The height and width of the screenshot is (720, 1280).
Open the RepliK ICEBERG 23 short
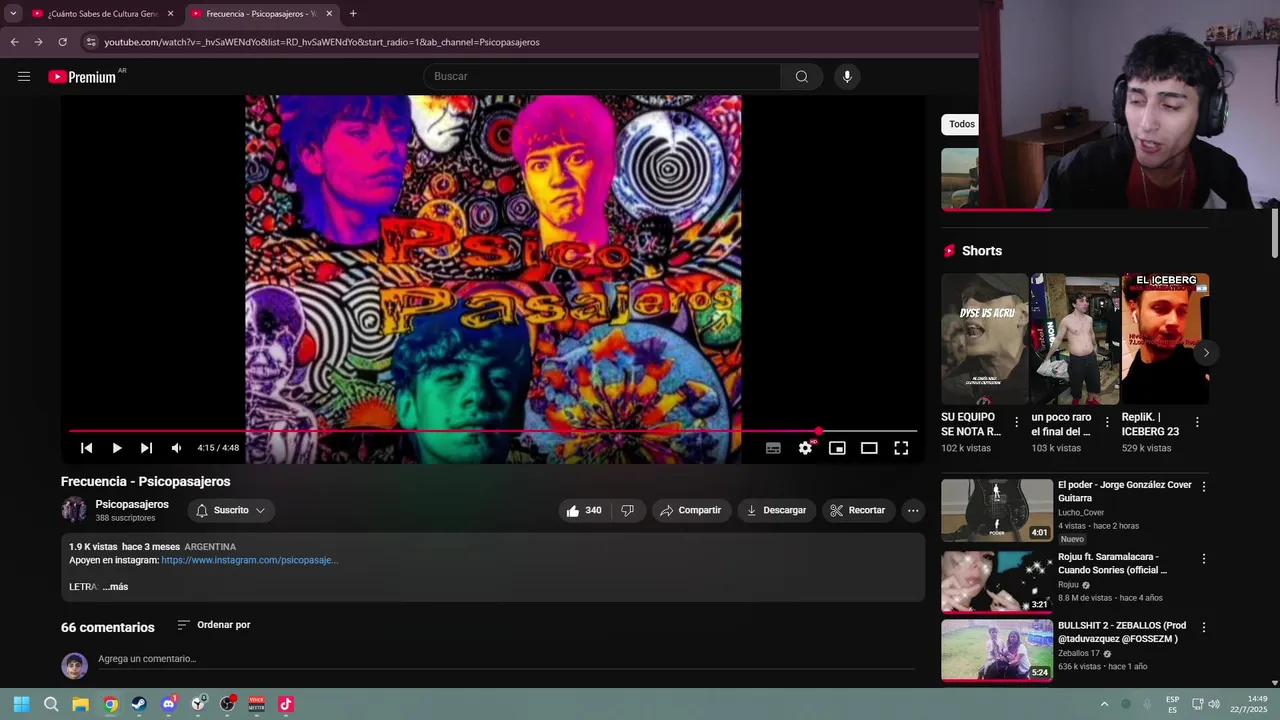tap(1165, 339)
